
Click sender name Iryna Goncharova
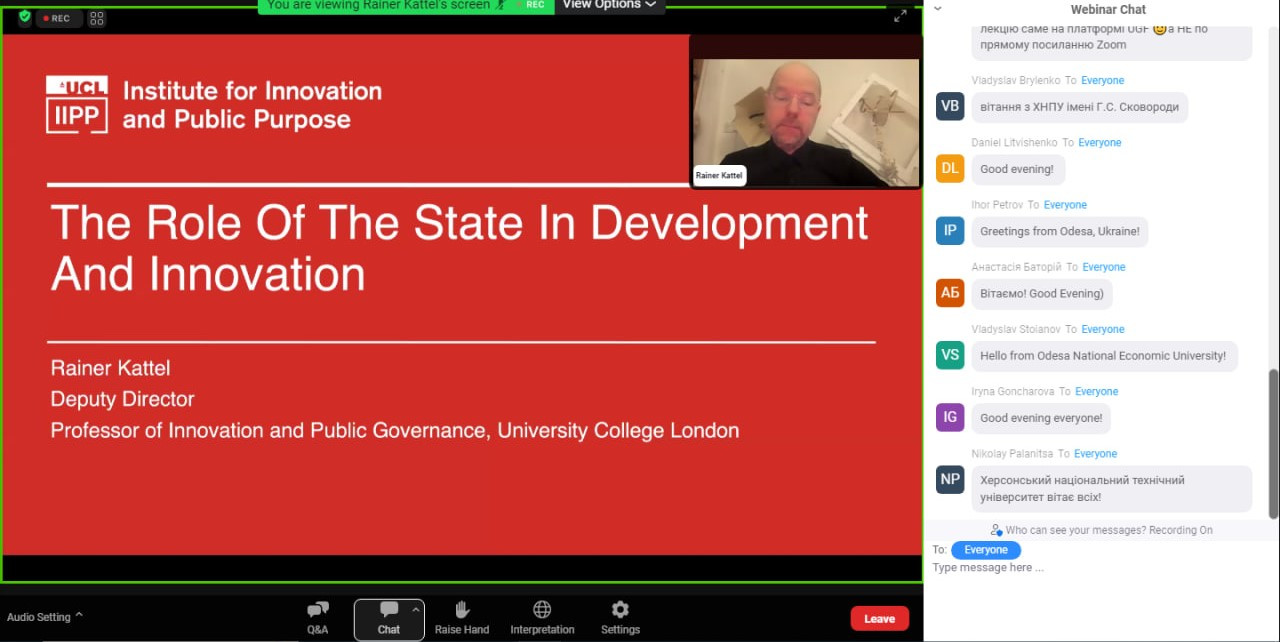point(1013,391)
